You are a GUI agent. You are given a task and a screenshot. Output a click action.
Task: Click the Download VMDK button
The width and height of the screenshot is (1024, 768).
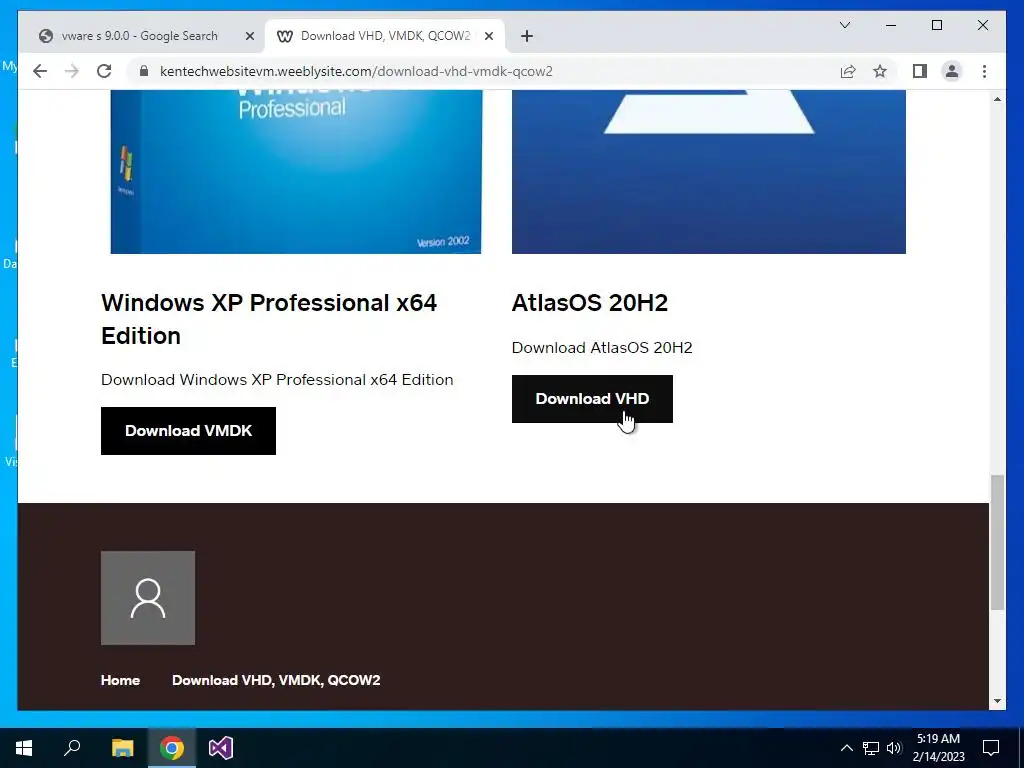click(x=188, y=431)
